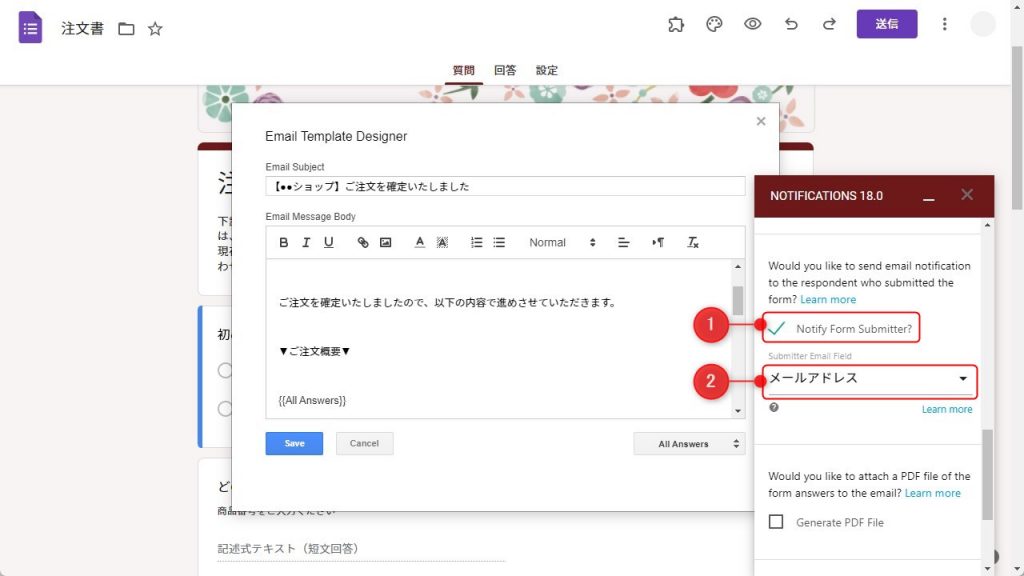The width and height of the screenshot is (1024, 576).
Task: Click the 記述式テキスト(短文回答) field
Action: coord(360,549)
